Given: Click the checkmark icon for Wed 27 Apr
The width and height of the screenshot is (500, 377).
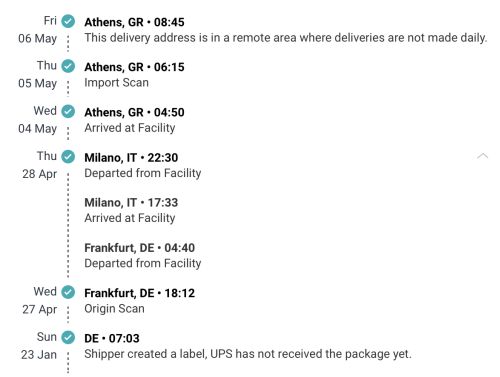Looking at the screenshot, I should [x=68, y=292].
